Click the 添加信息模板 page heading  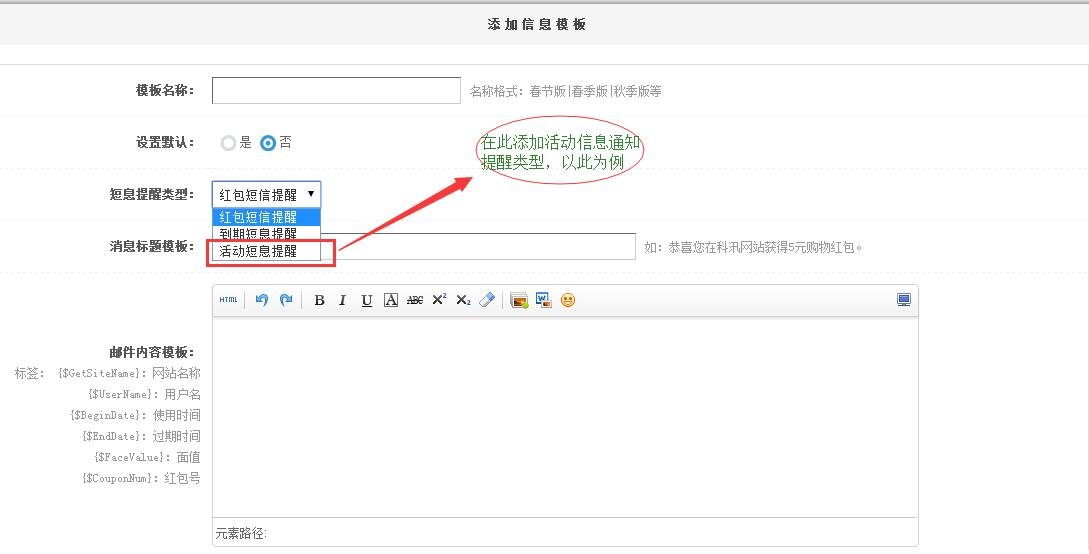(537, 24)
